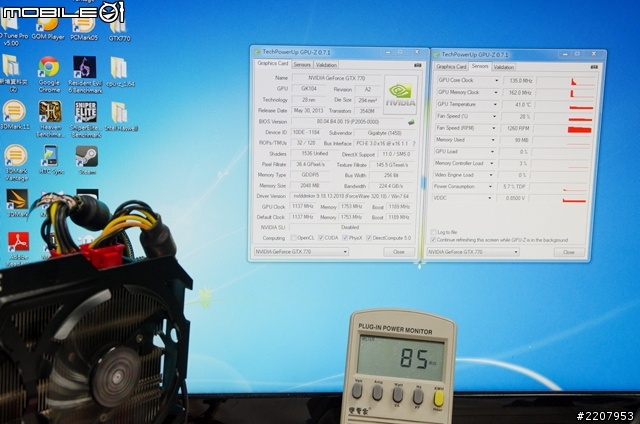Click the screenshot camera icon in left GPU-Z window
This screenshot has width=640, height=424.
click(418, 65)
